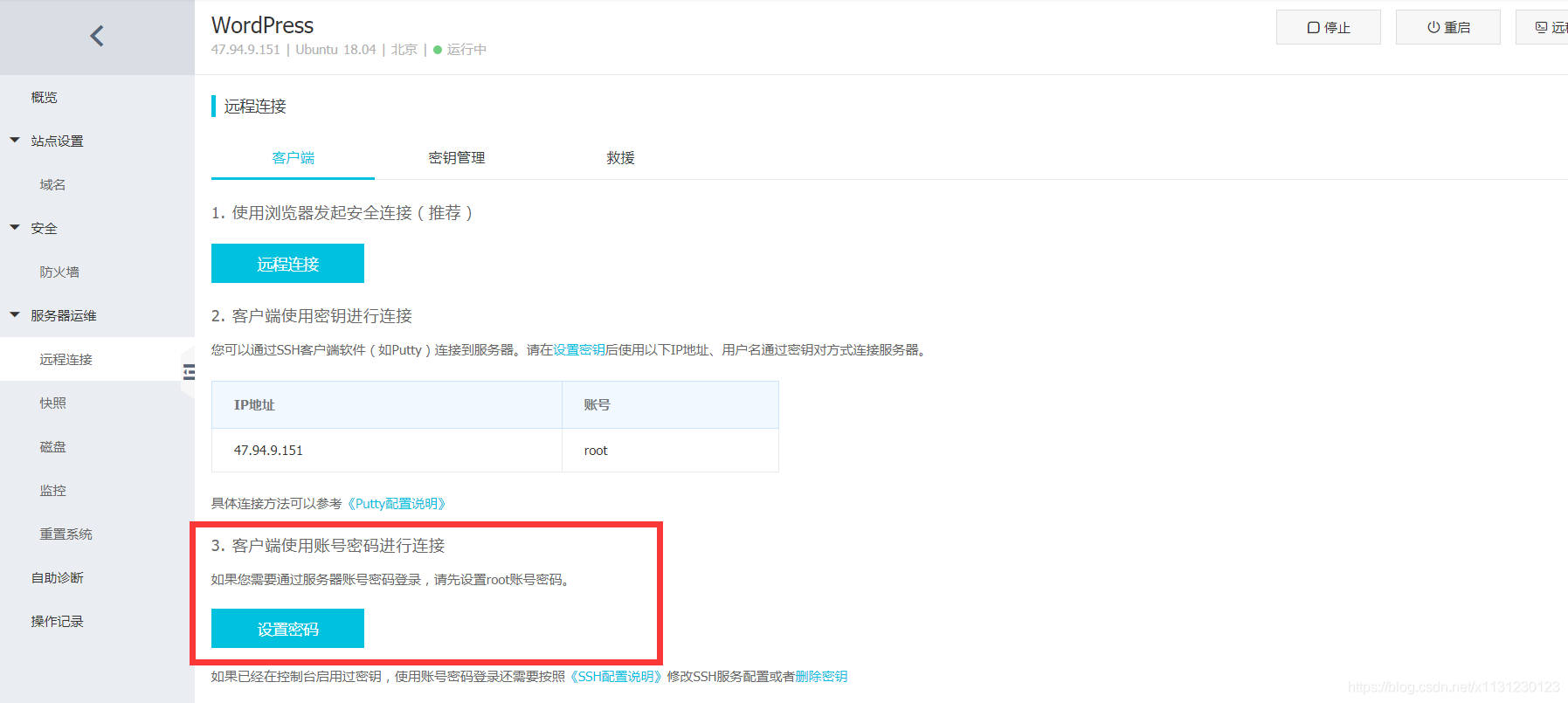Viewport: 1568px width, 703px height.
Task: Open 监控 in sidebar
Action: (x=52, y=490)
